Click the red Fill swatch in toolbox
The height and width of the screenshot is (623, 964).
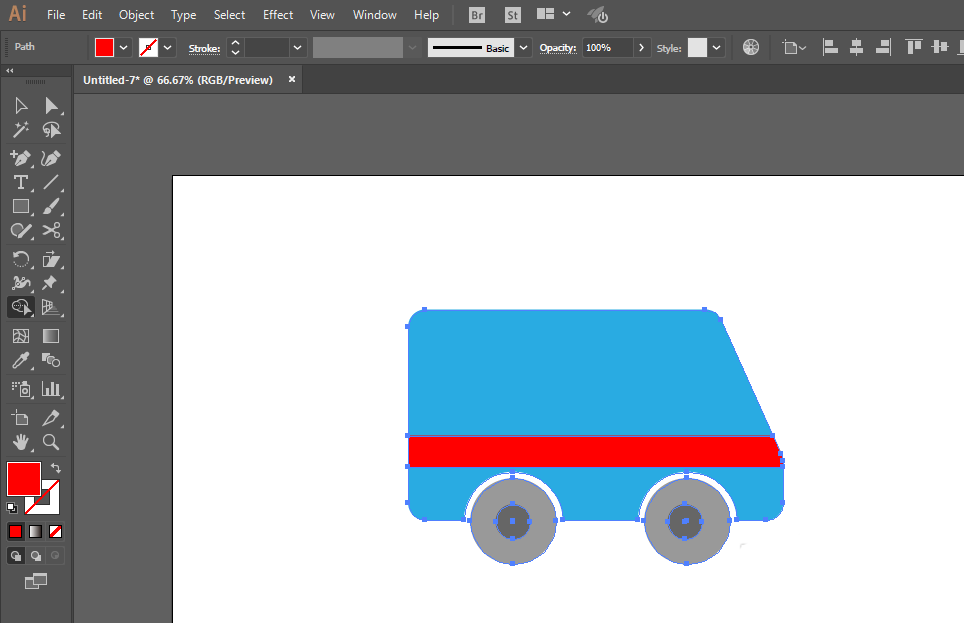[x=23, y=478]
